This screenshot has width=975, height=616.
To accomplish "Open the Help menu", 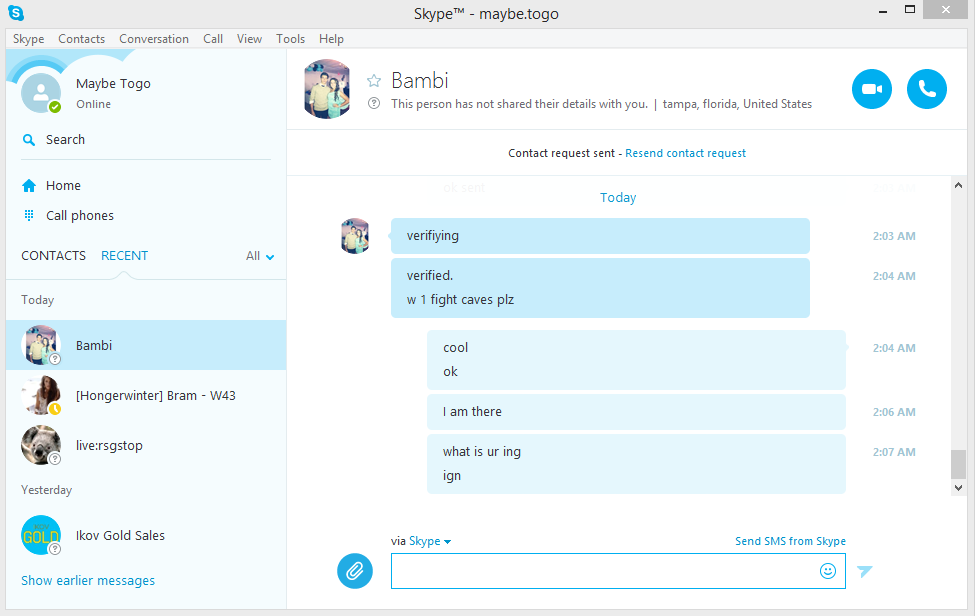I will point(331,39).
